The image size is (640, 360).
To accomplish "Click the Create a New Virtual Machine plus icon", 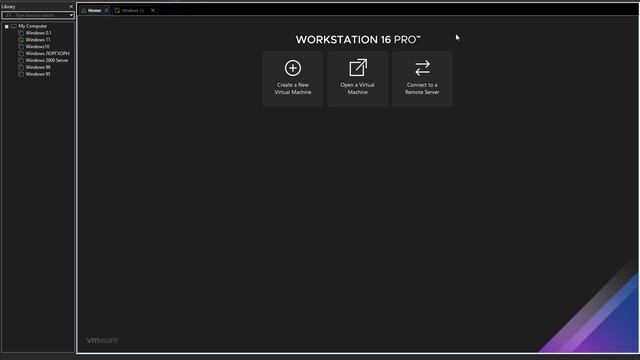I will click(293, 68).
